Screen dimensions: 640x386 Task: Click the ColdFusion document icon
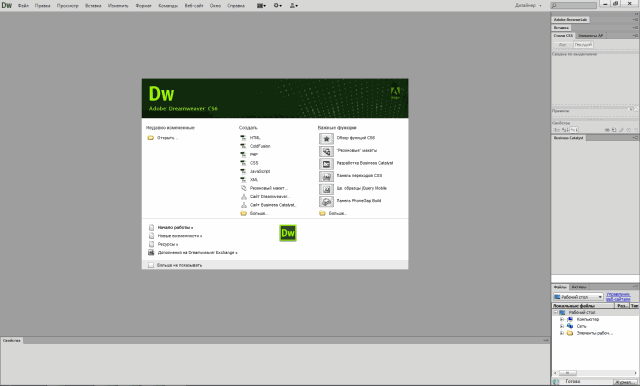tap(243, 146)
